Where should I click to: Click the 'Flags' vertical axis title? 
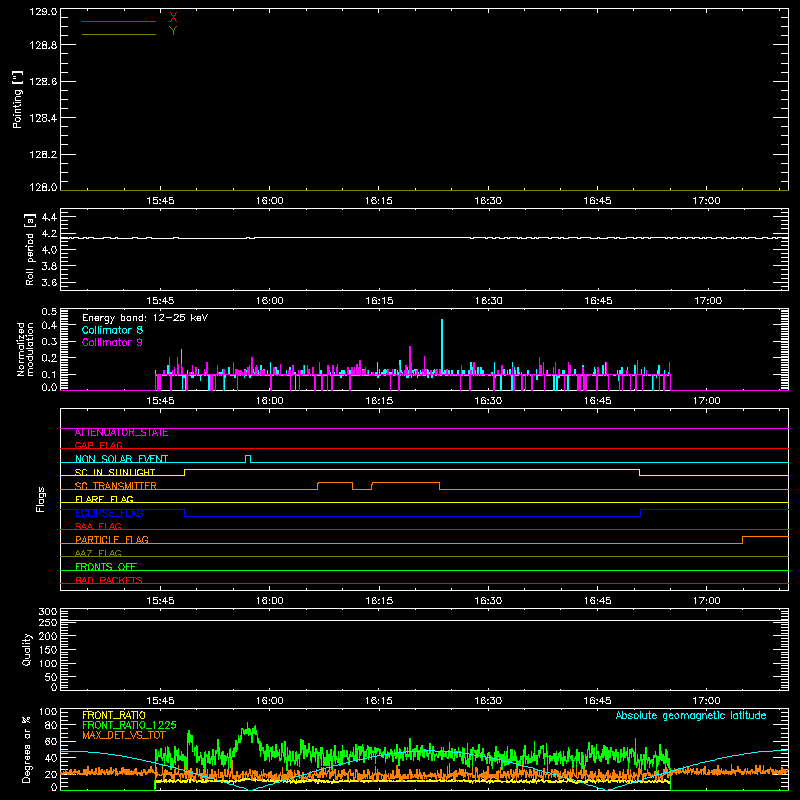point(40,499)
